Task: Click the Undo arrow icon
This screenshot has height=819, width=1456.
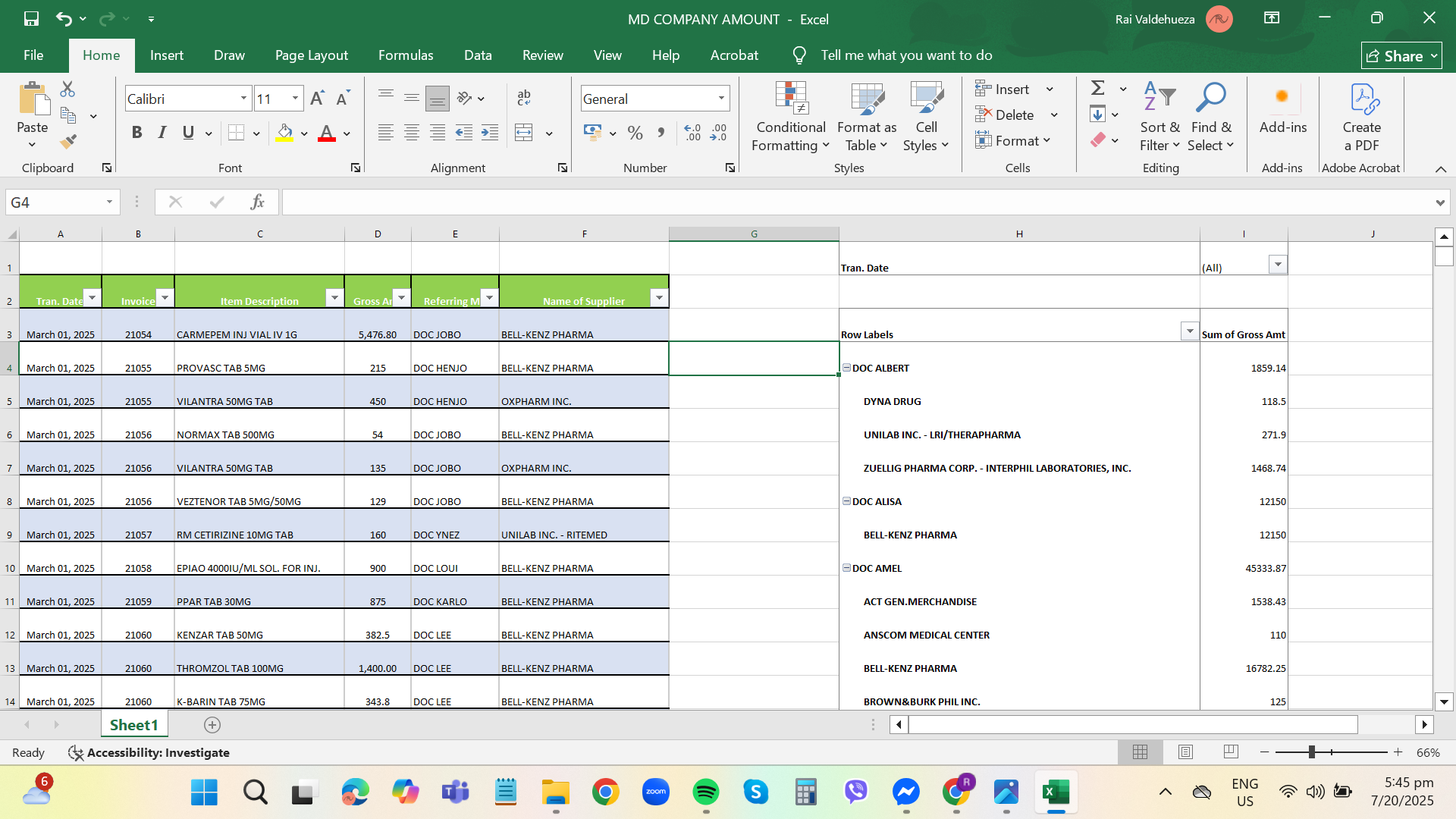Action: pyautogui.click(x=64, y=19)
